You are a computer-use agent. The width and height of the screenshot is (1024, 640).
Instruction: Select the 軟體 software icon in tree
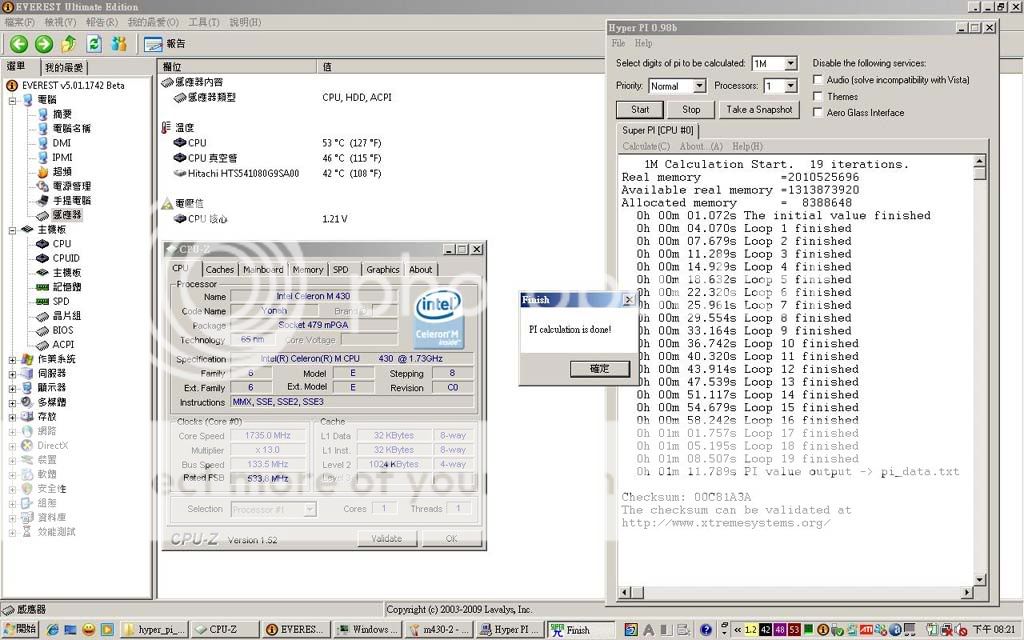27,474
